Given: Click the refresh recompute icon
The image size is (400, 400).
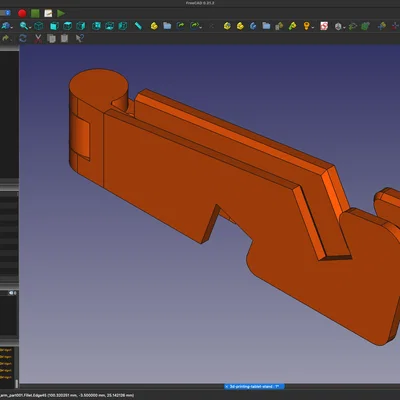Looking at the screenshot, I should pyautogui.click(x=23, y=38).
